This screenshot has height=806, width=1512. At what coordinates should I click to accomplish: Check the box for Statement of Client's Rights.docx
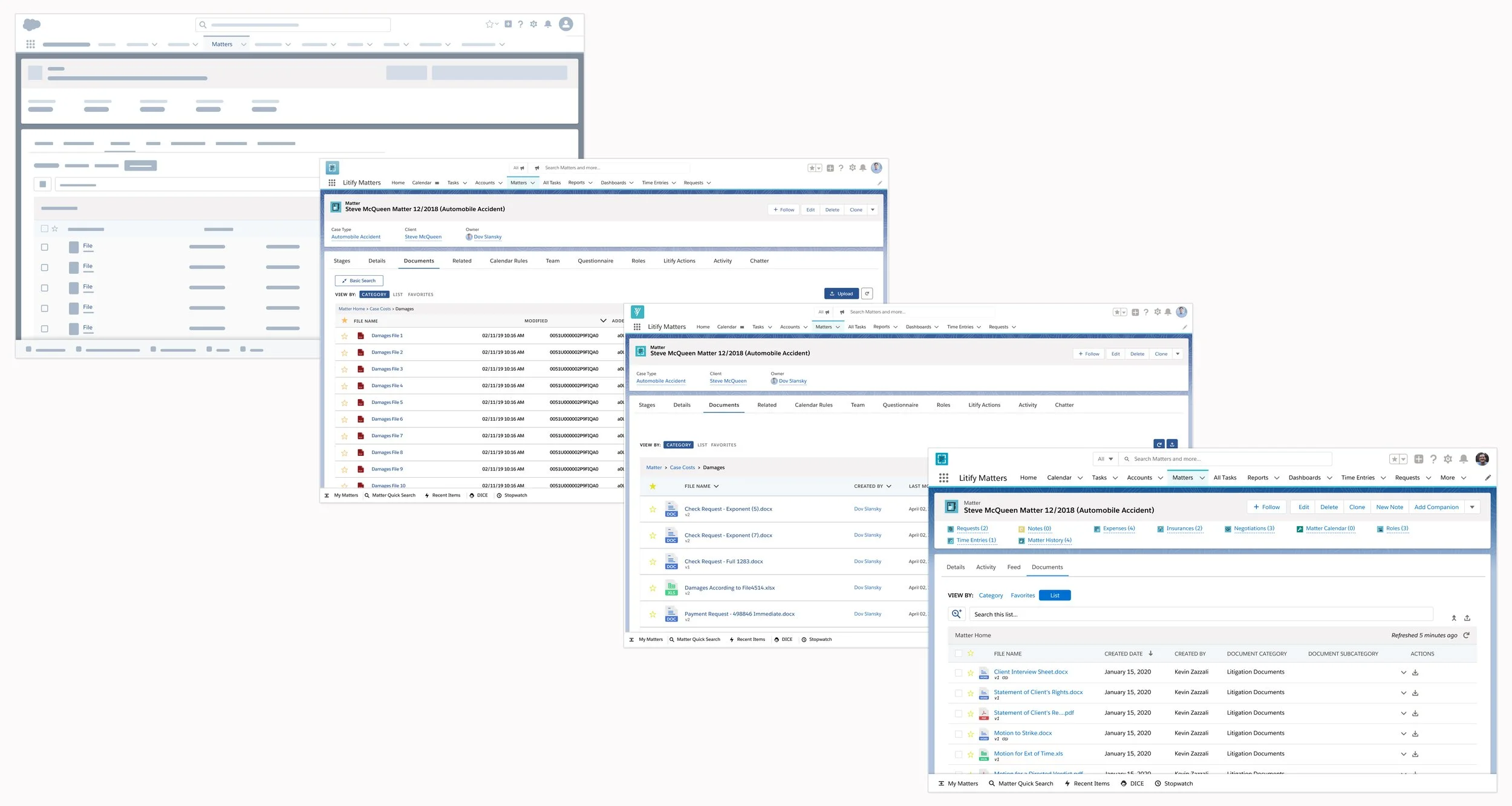[959, 693]
